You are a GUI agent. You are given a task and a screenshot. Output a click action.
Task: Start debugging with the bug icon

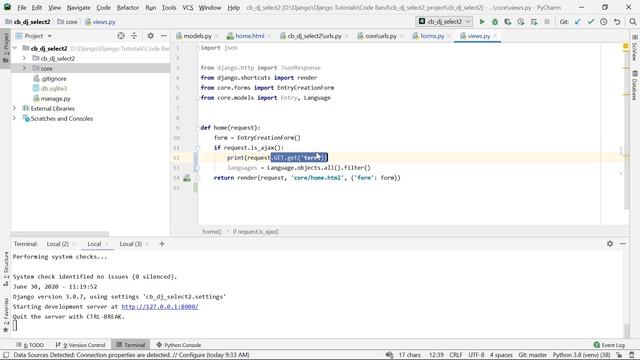tap(495, 22)
